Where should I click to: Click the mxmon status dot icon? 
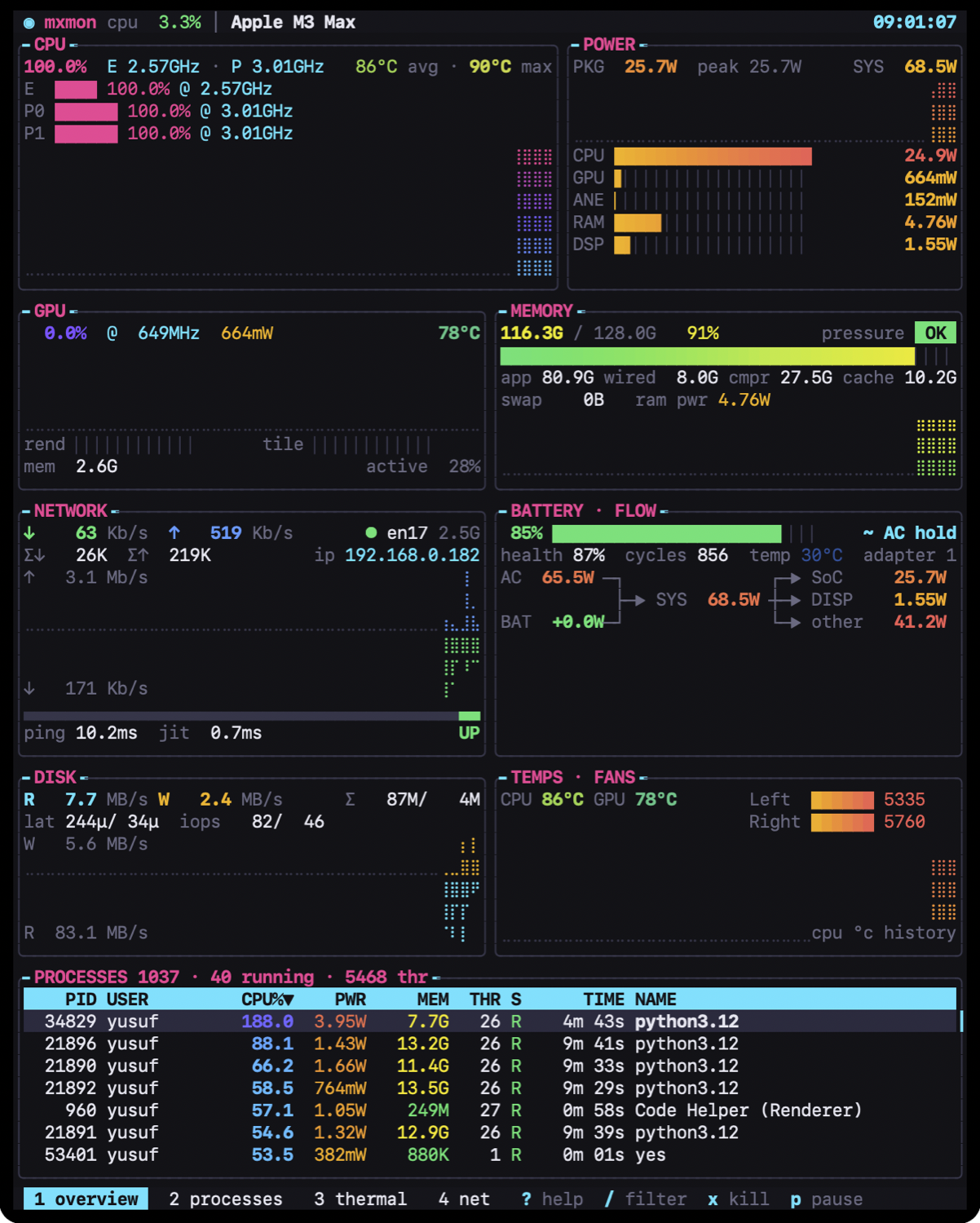[x=29, y=23]
